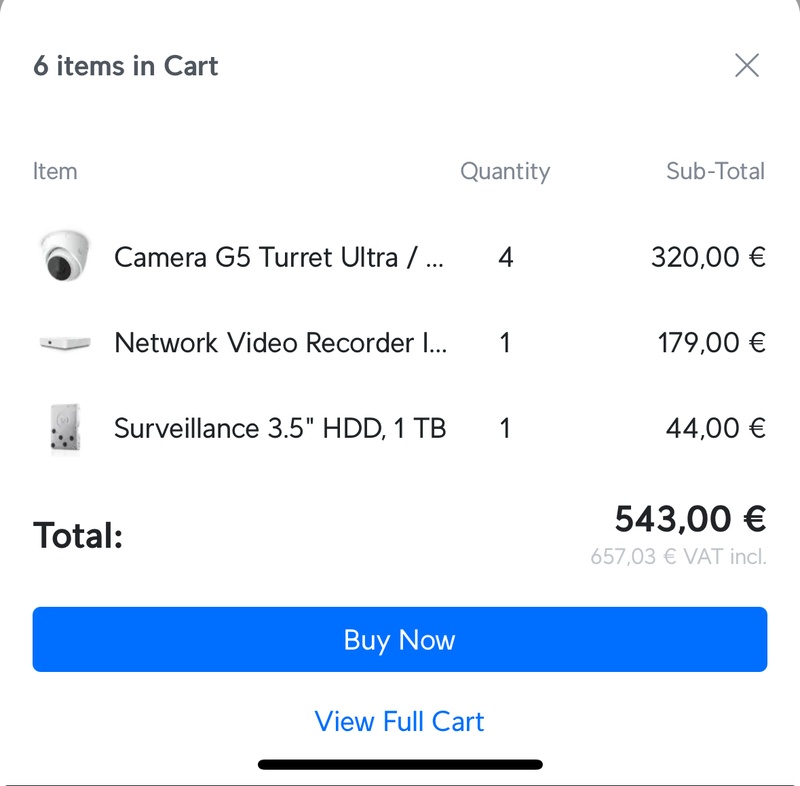The height and width of the screenshot is (786, 800).
Task: Open the Network Video Recorder item name
Action: [x=281, y=343]
